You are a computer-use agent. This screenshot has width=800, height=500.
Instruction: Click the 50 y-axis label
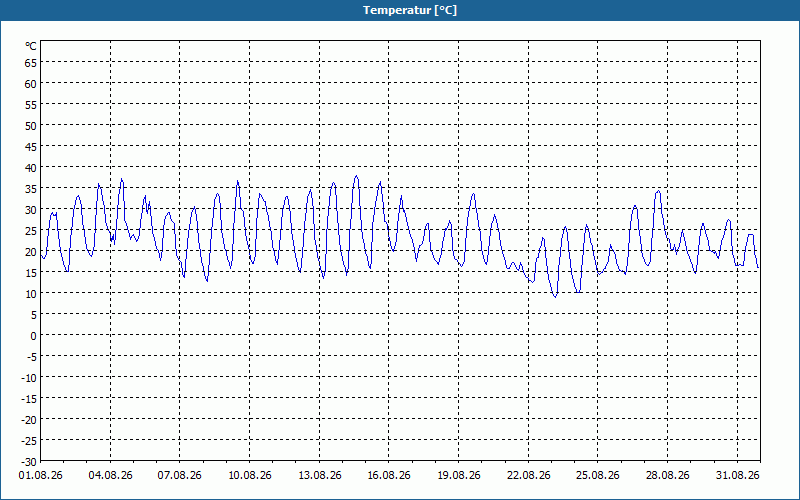(31, 126)
